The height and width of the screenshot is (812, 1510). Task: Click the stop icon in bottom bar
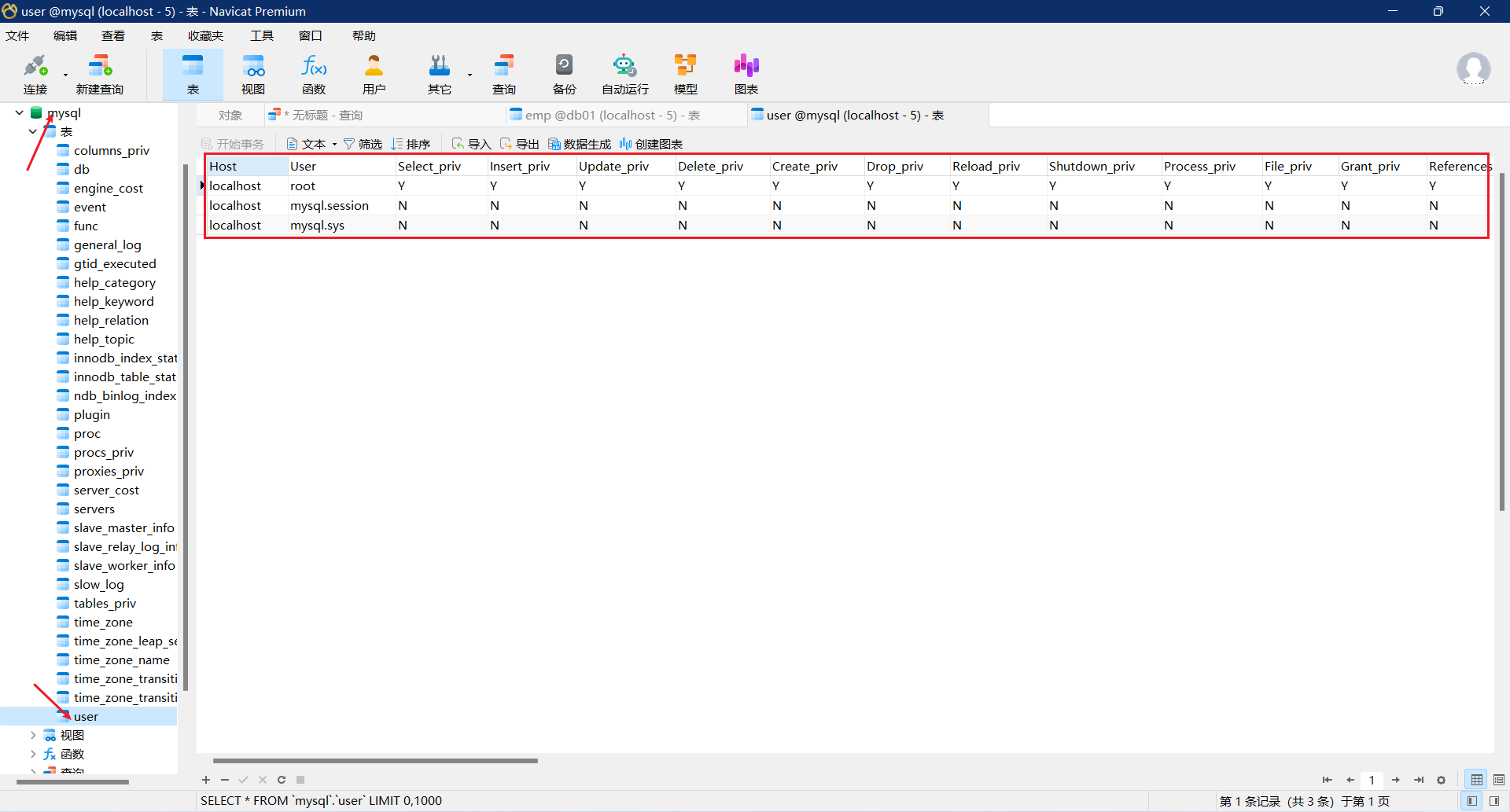click(300, 780)
